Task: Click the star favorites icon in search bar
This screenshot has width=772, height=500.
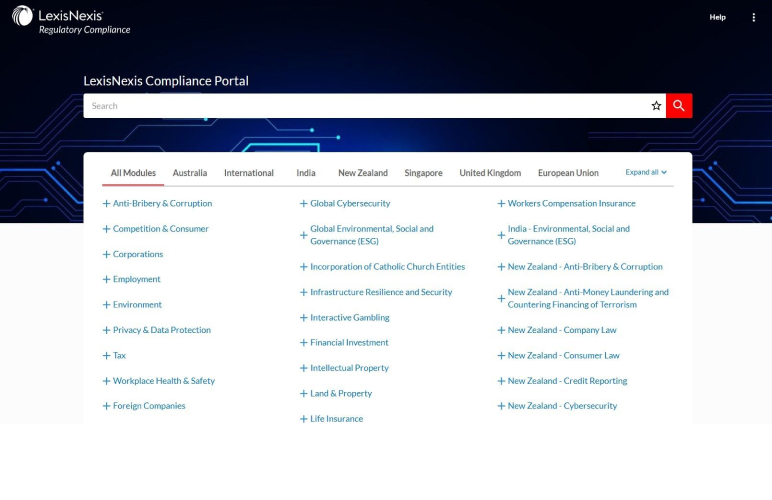Action: tap(656, 106)
